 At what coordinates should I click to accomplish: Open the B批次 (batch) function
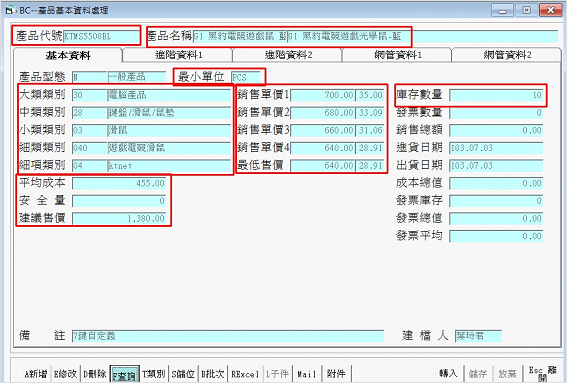(x=213, y=374)
